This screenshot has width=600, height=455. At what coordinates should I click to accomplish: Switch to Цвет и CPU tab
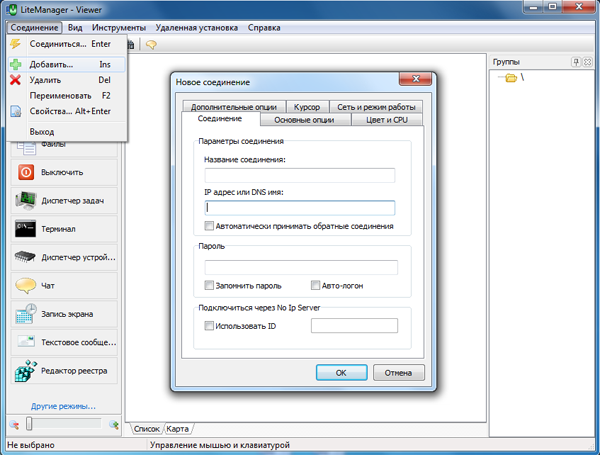click(x=386, y=120)
